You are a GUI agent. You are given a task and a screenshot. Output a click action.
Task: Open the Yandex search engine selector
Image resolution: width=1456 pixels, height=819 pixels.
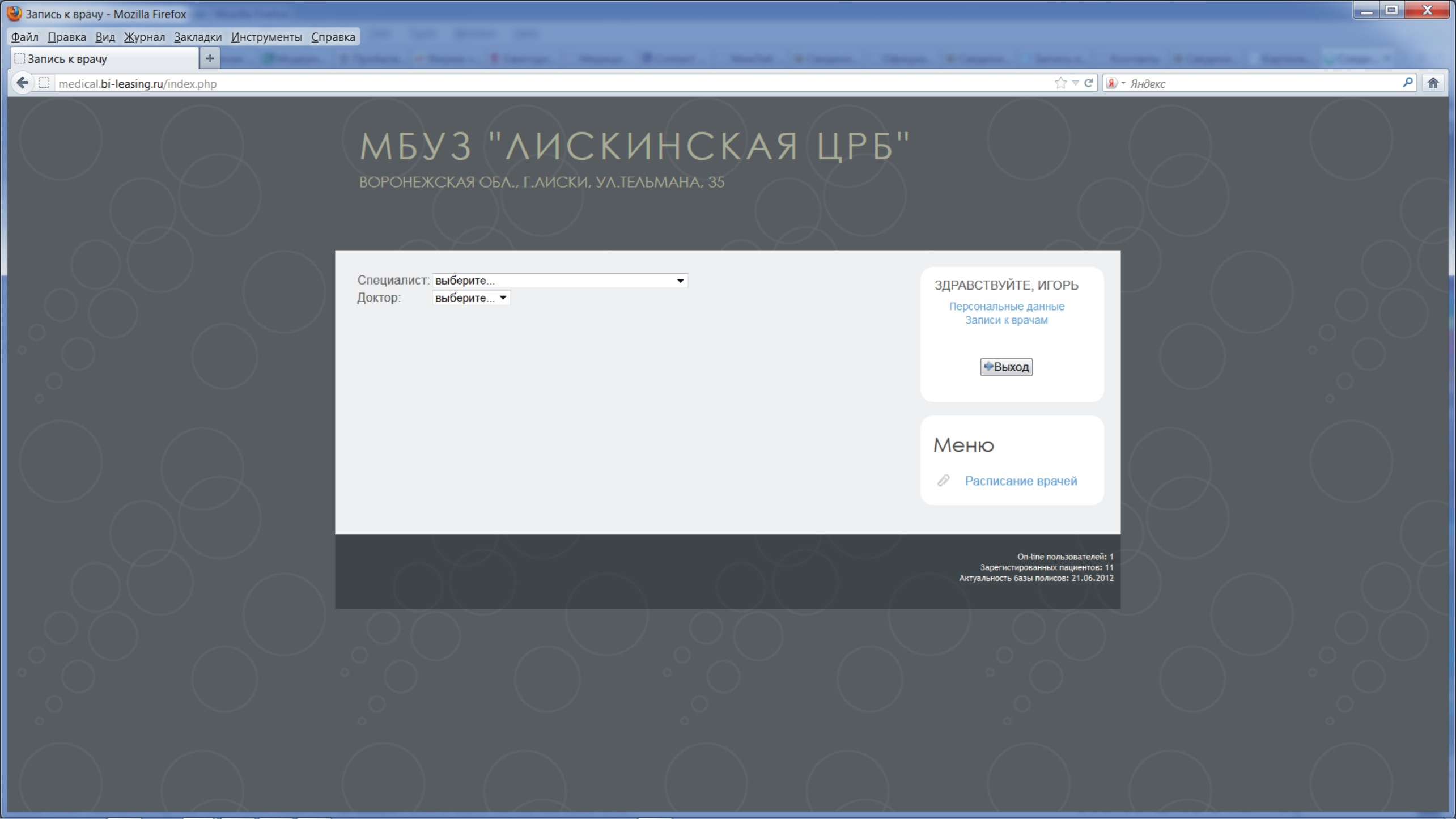(1115, 83)
